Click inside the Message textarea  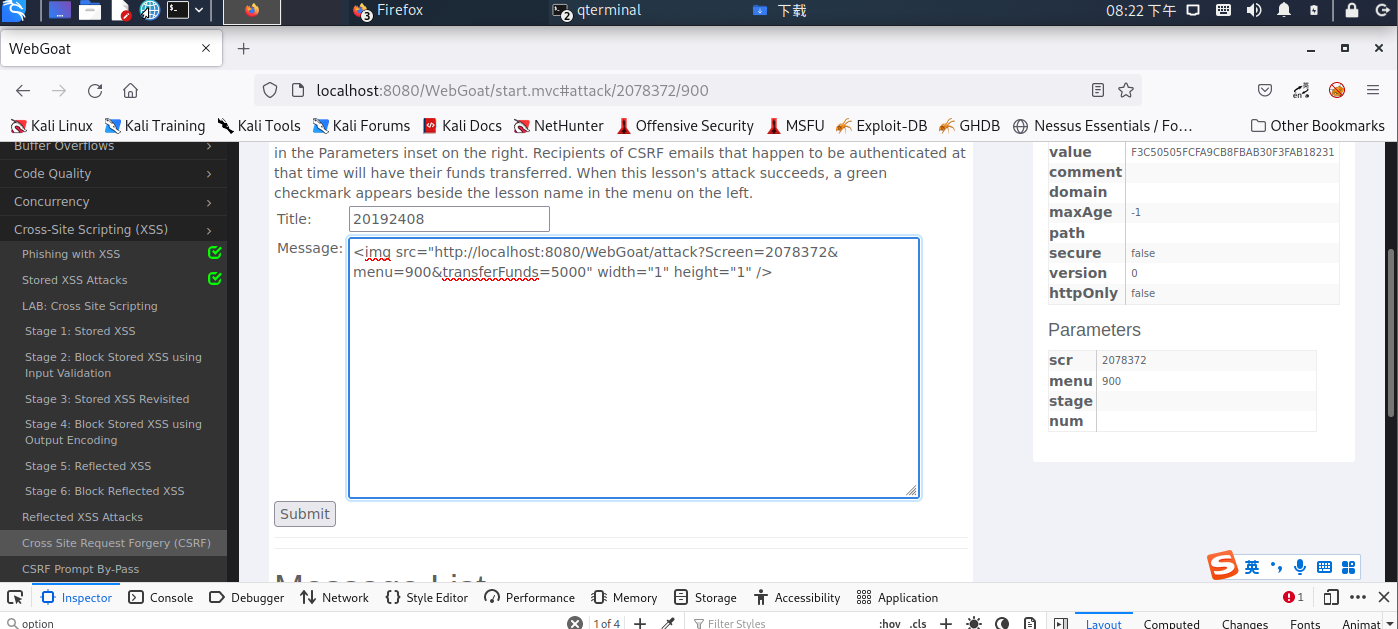pos(634,367)
